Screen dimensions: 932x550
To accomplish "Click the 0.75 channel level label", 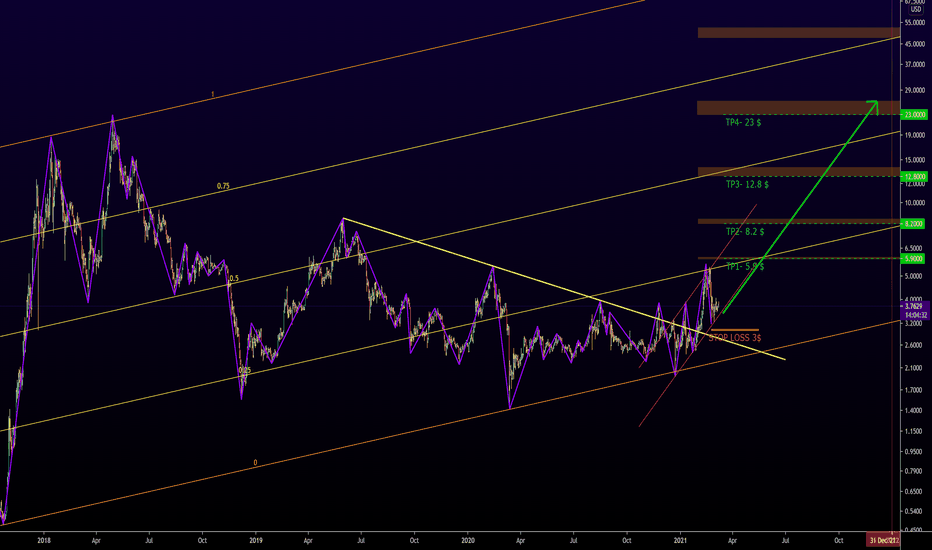I will (x=223, y=186).
